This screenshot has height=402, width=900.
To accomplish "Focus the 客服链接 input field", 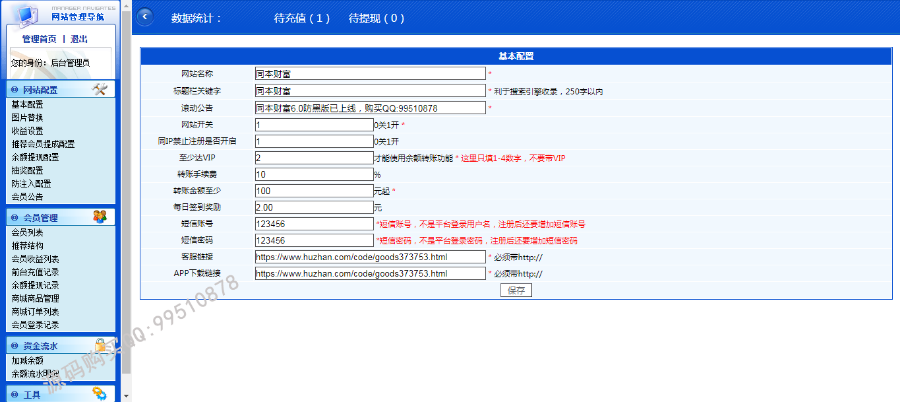I will tap(370, 257).
